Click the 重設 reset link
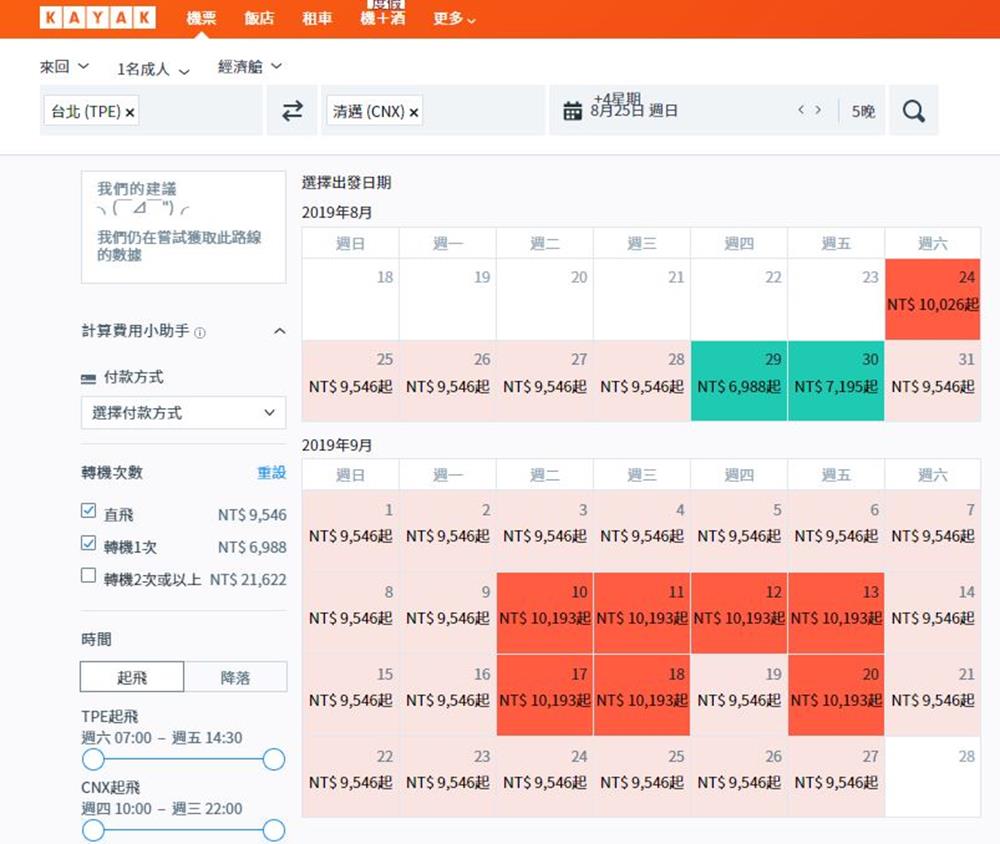The width and height of the screenshot is (1000, 844). pos(271,472)
